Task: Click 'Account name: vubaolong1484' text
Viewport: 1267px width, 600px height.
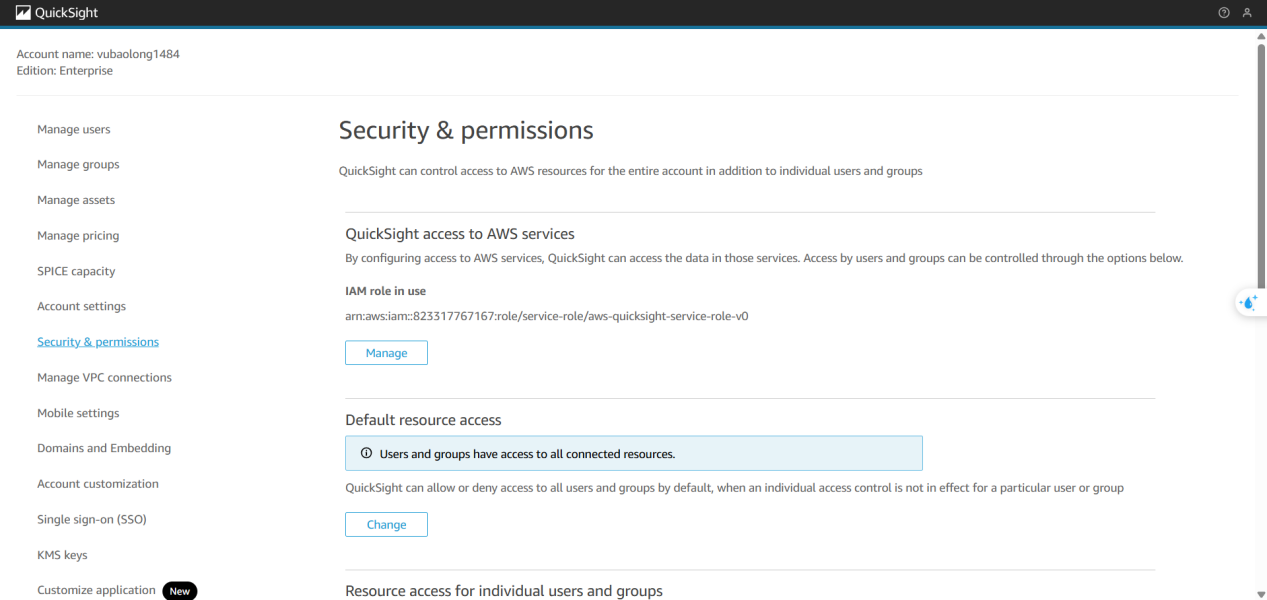Action: click(98, 54)
